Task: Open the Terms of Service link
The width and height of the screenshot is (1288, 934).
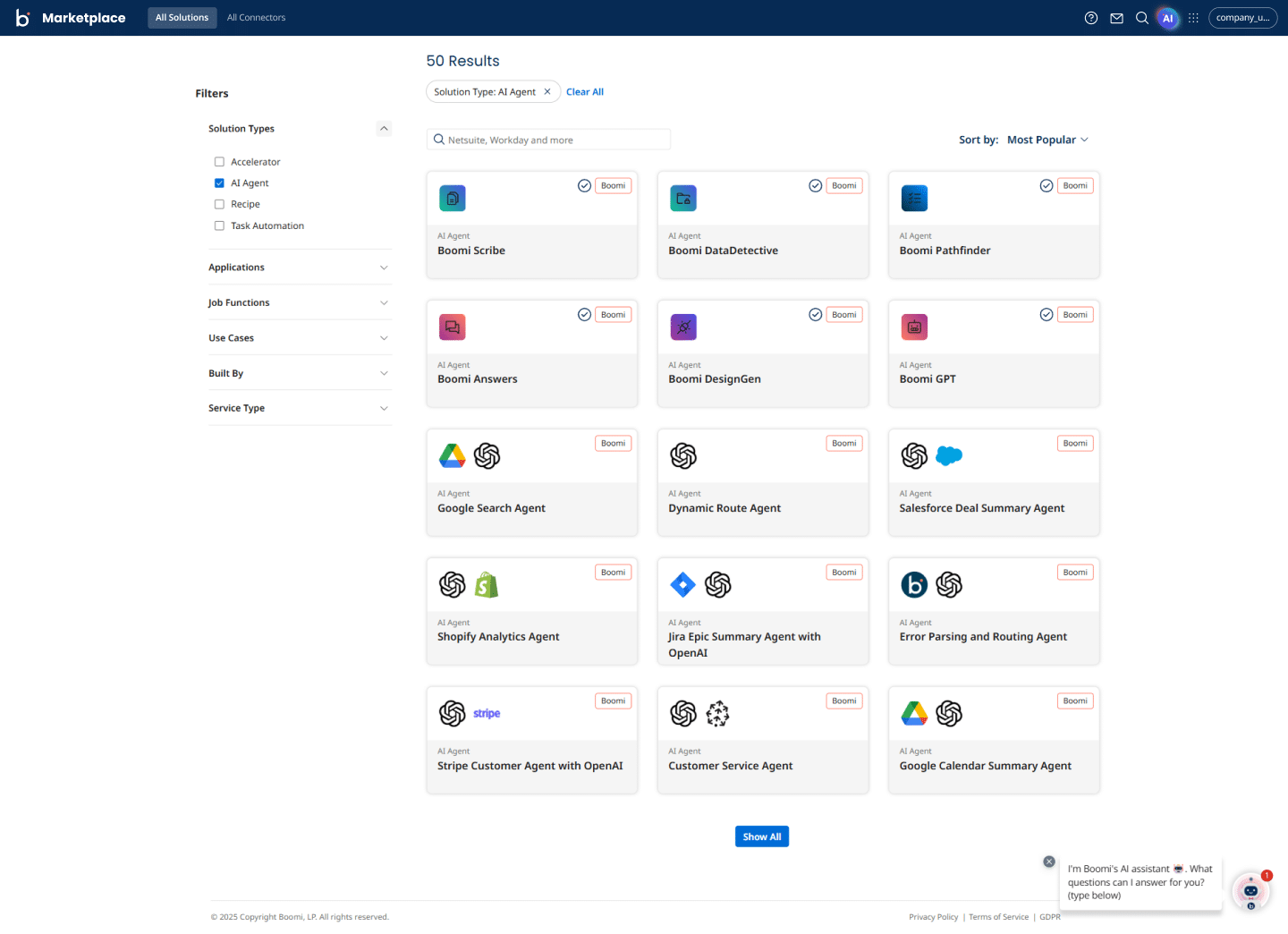Action: coord(998,917)
